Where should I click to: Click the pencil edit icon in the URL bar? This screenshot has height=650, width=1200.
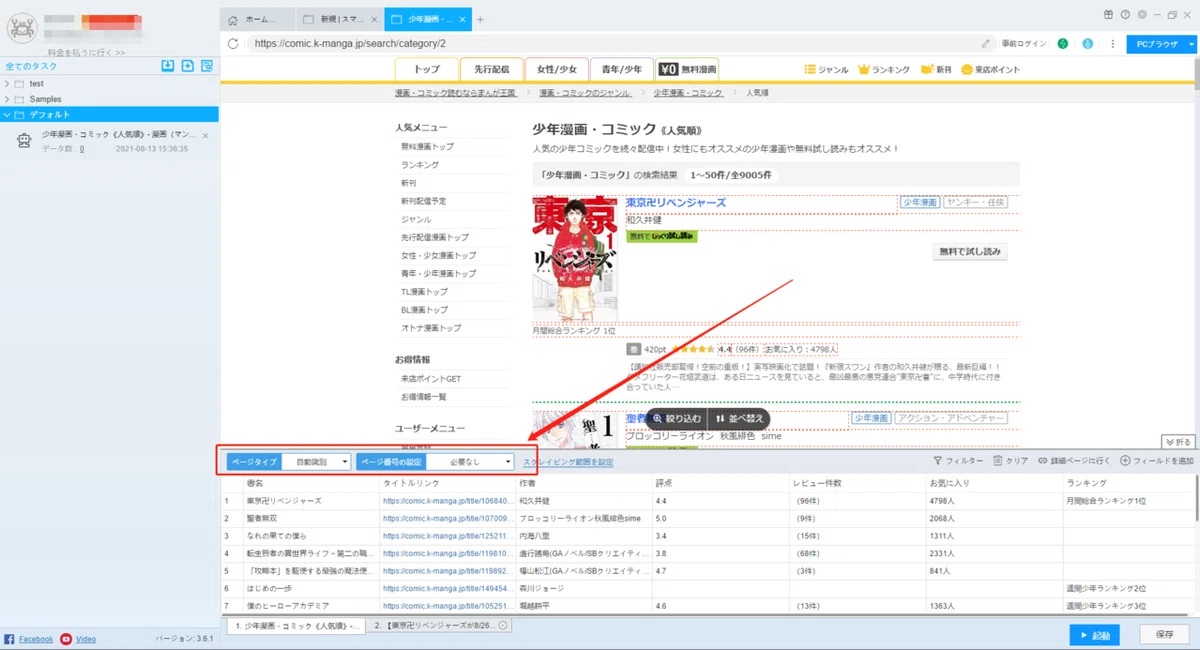pos(986,43)
